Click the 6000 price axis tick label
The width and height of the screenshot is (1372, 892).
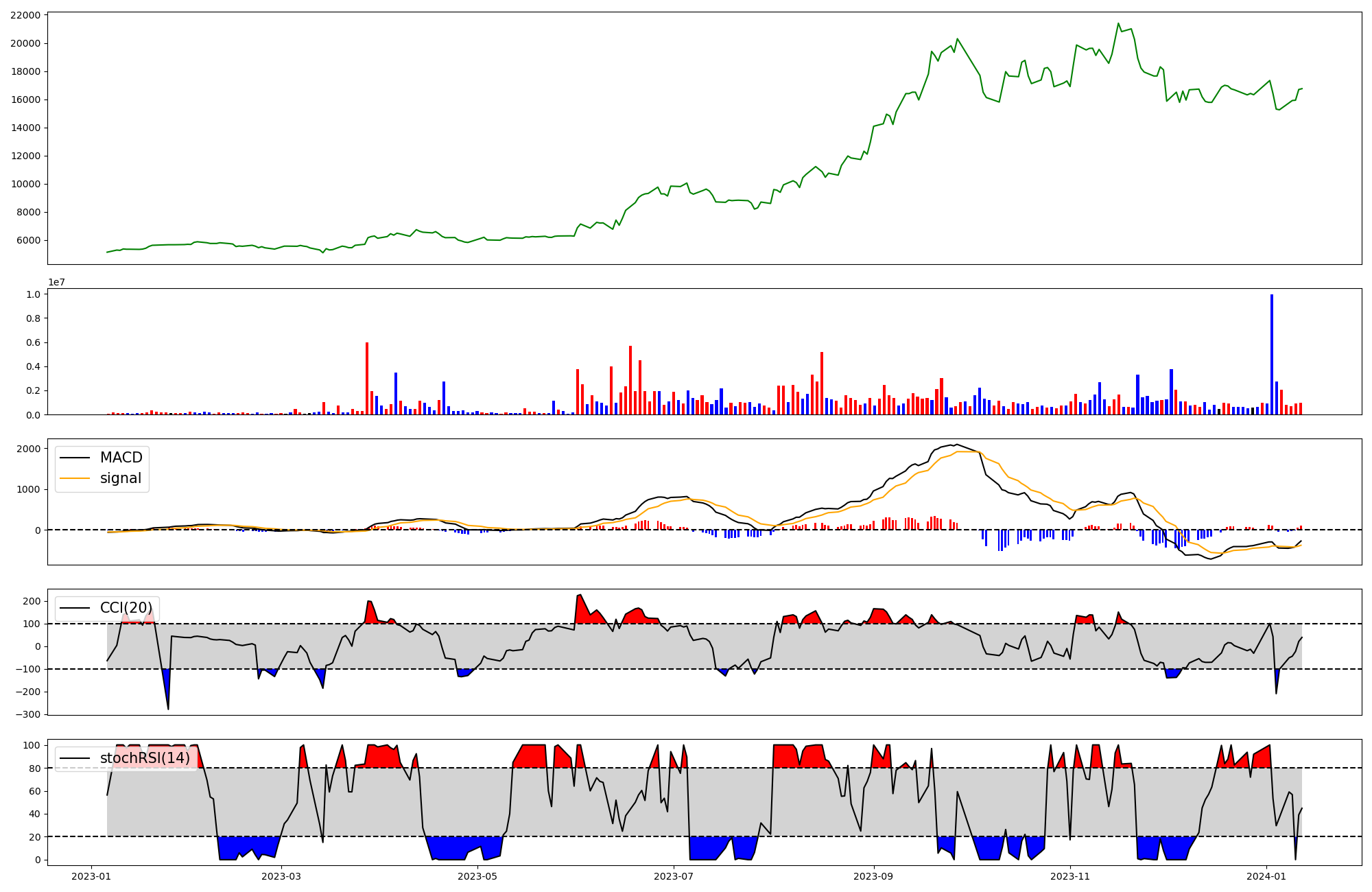click(29, 240)
